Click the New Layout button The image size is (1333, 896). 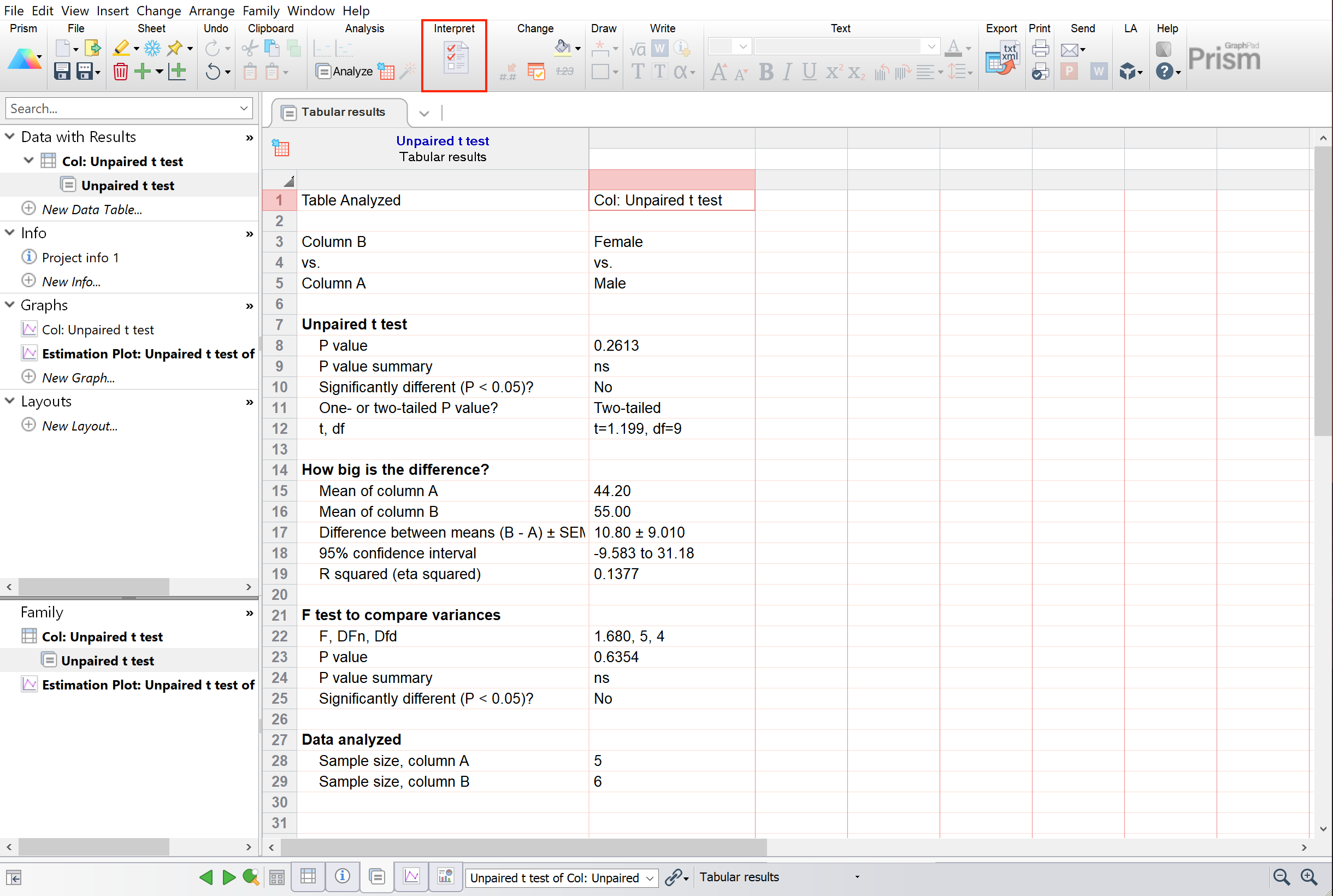click(80, 424)
